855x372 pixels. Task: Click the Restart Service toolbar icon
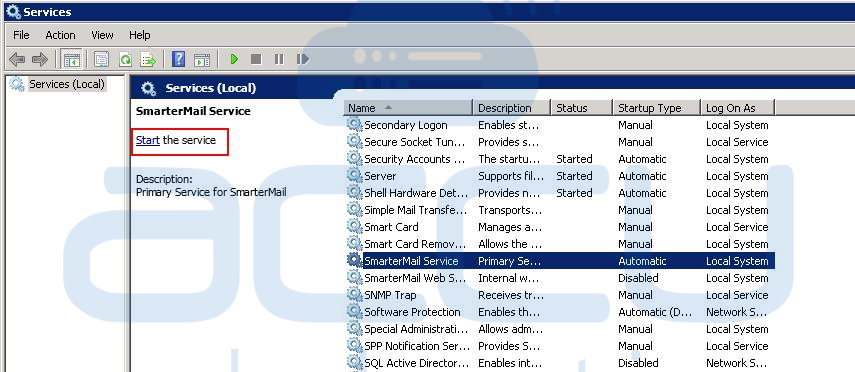pyautogui.click(x=303, y=59)
